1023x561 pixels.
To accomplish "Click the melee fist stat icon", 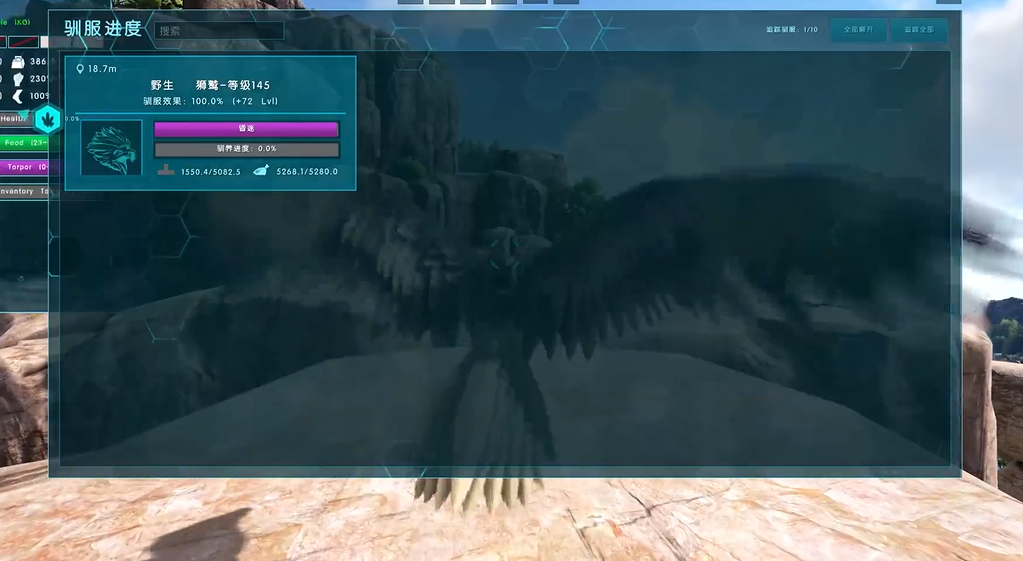I will click(18, 78).
